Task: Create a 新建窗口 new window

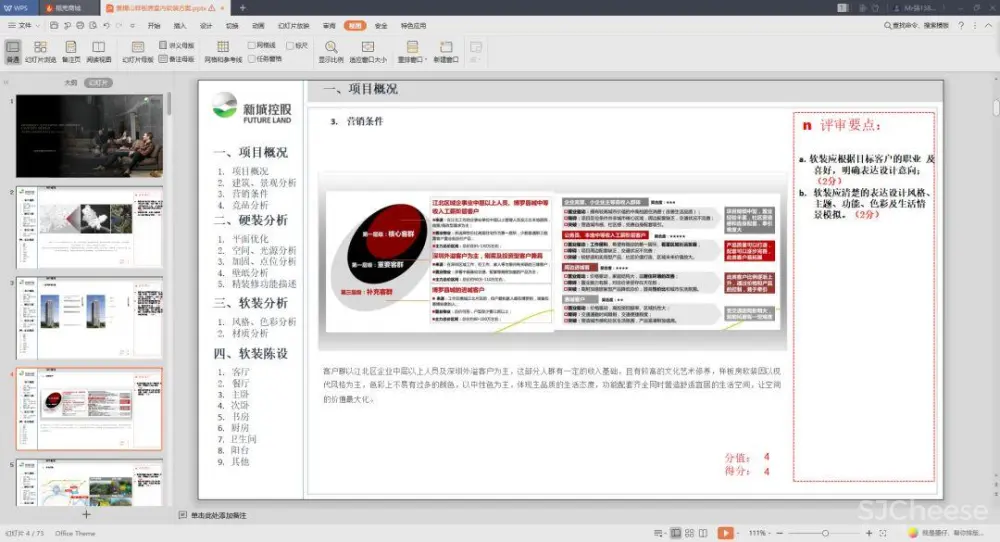Action: pyautogui.click(x=446, y=51)
